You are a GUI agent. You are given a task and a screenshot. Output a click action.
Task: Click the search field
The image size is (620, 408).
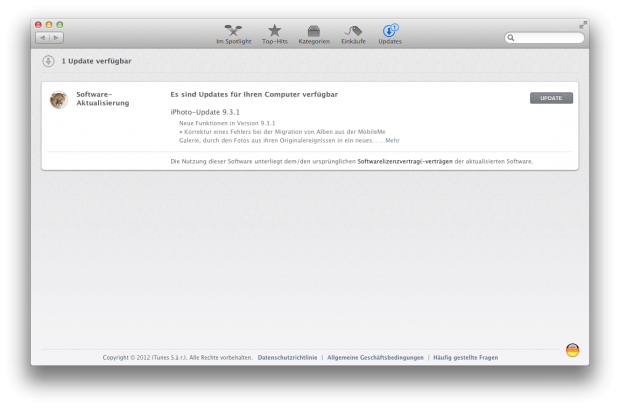[544, 38]
